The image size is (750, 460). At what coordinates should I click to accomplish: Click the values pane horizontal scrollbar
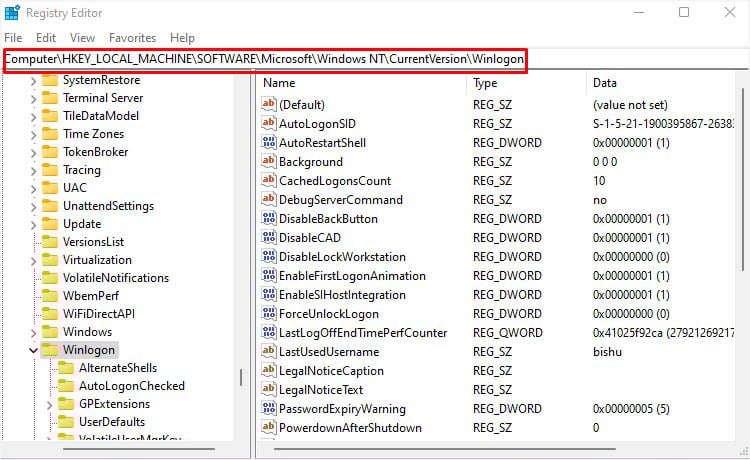point(444,449)
